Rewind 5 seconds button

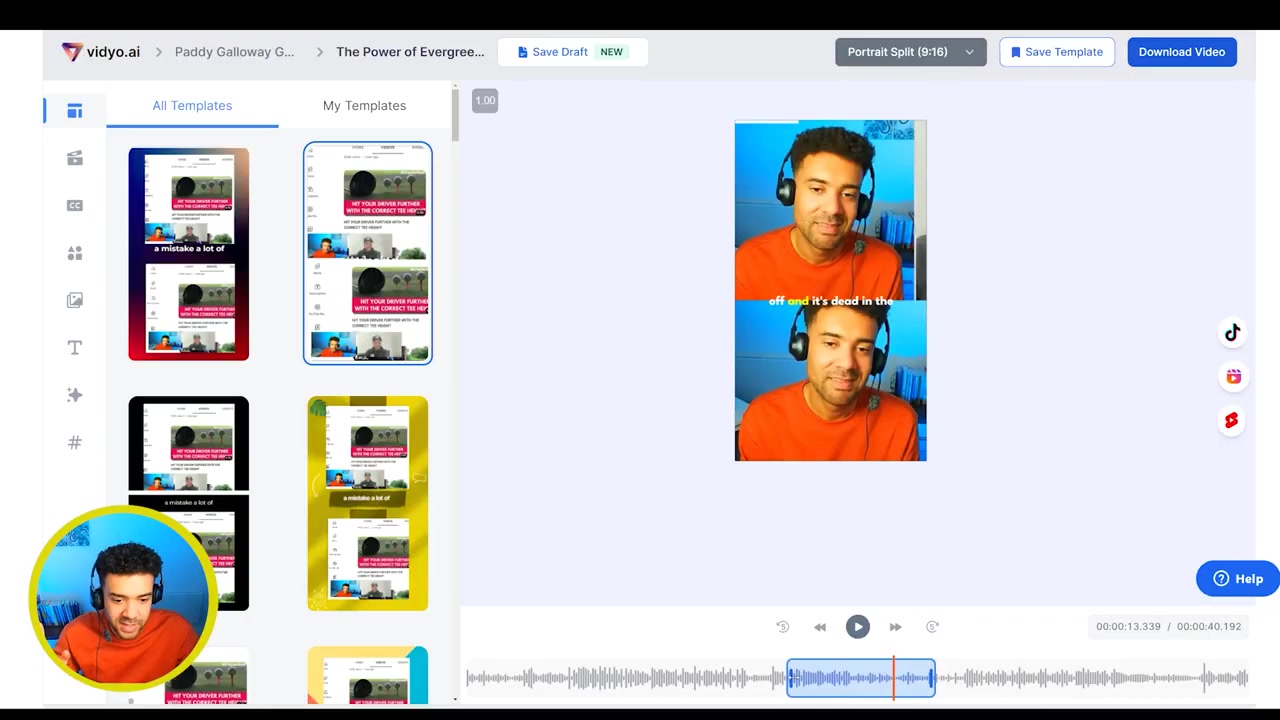pos(783,627)
